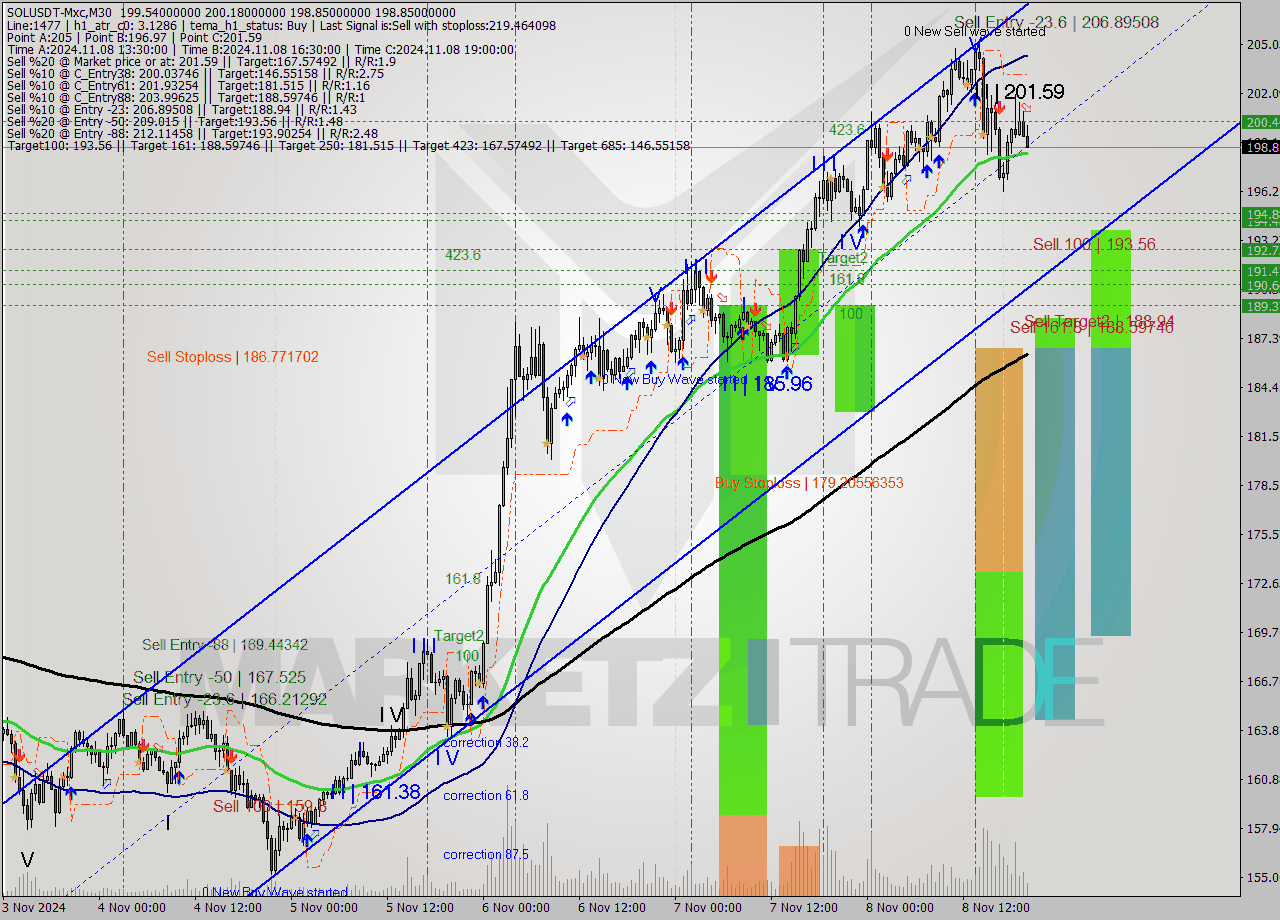Select the 'Sell %10 @ C_Entry38' line

point(195,73)
